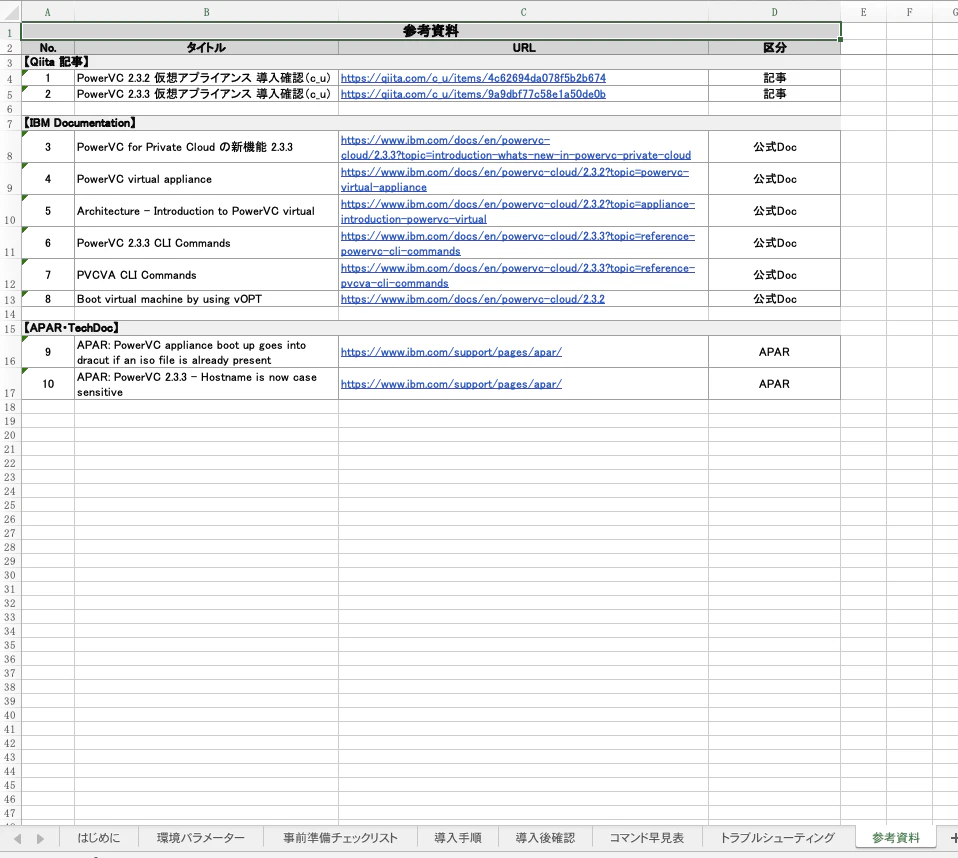This screenshot has width=958, height=858.
Task: Open the powervc-cloud/2.3.2 link in row 13
Action: coord(472,299)
